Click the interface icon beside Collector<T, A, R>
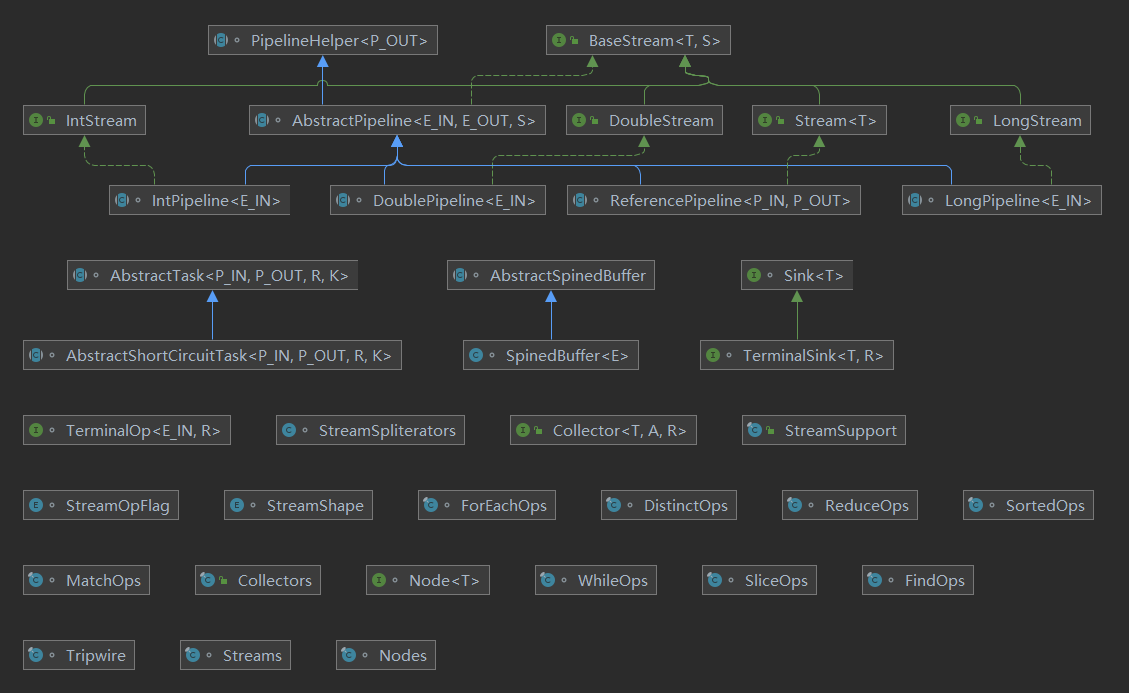Screen dimensions: 1129x693 click(523, 431)
